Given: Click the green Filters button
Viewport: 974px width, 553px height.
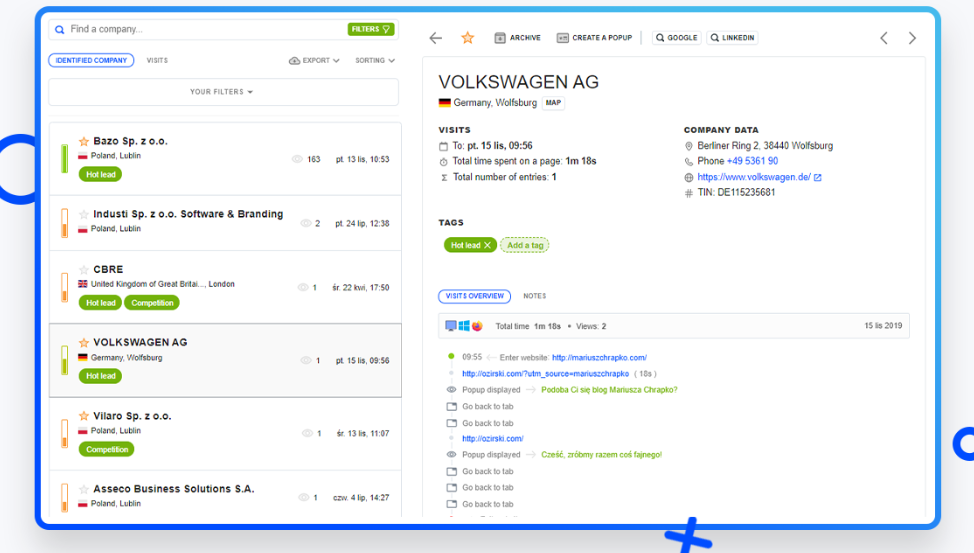Looking at the screenshot, I should 370,29.
